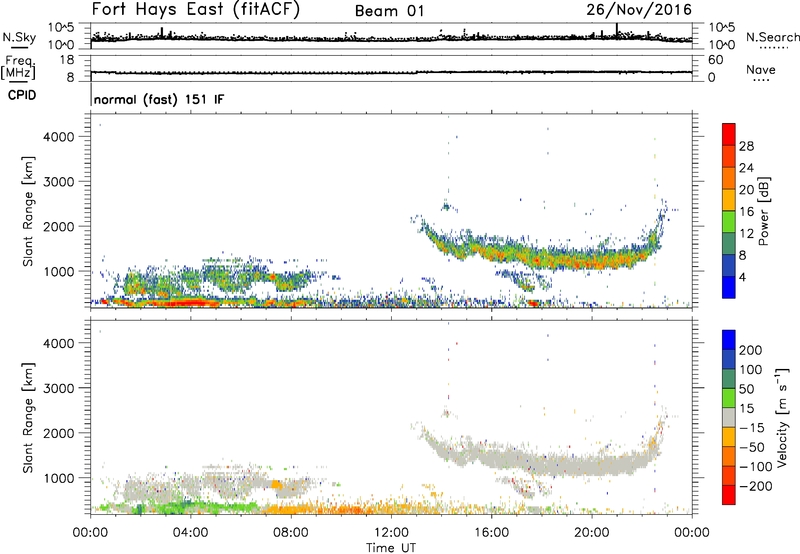Click the blue top of velocity color bar
Image resolution: width=800 pixels, height=554 pixels.
pyautogui.click(x=729, y=340)
